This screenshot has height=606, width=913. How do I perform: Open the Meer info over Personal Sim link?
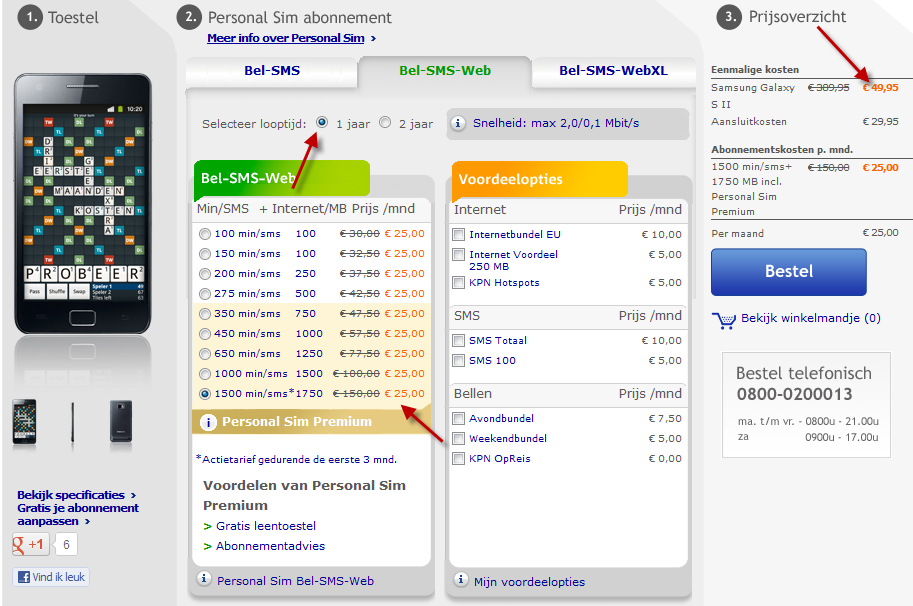tap(286, 38)
